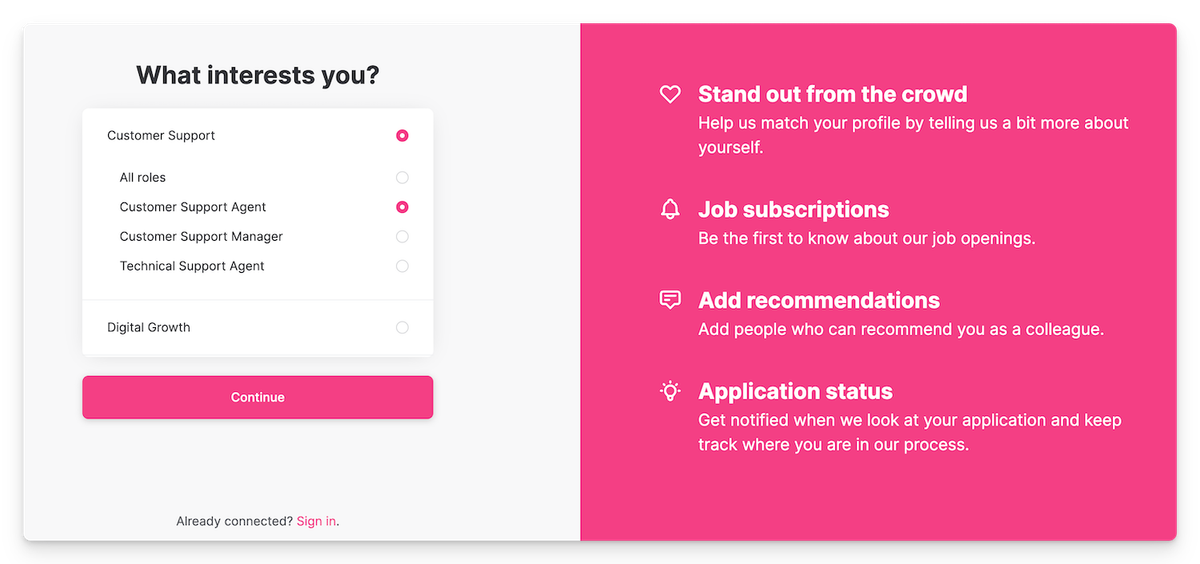1200x564 pixels.
Task: Select the Customer Support Agent radio button
Action: tap(402, 207)
